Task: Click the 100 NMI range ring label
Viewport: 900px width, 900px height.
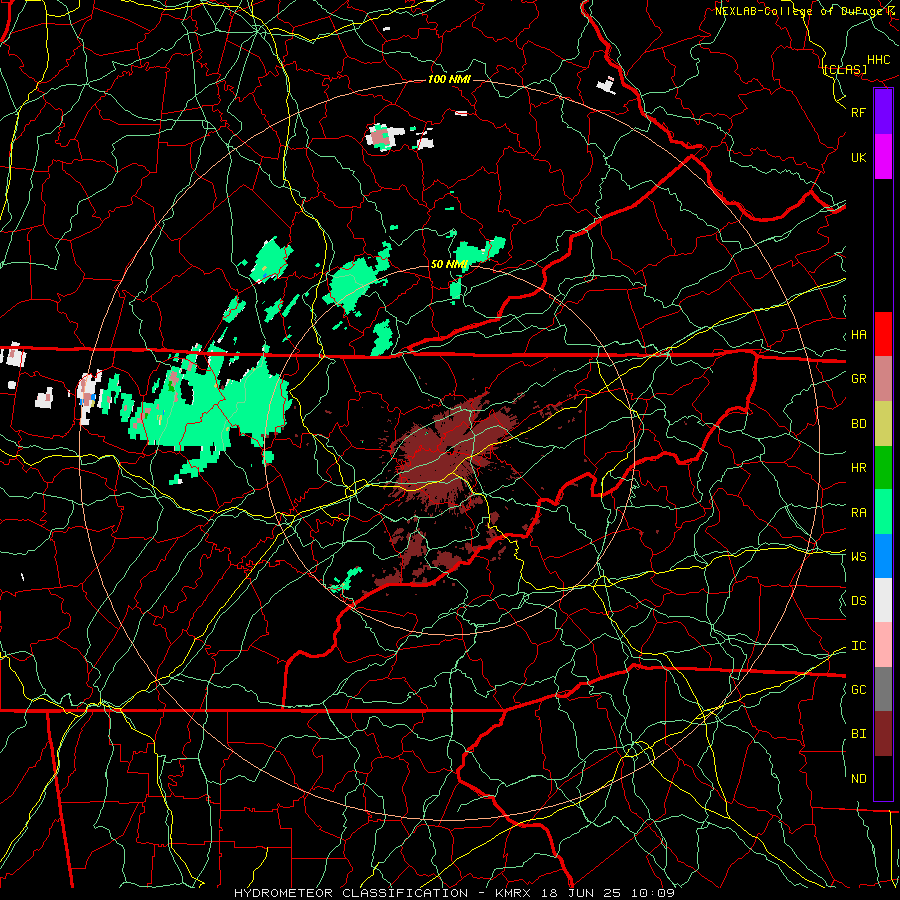Action: pos(449,79)
